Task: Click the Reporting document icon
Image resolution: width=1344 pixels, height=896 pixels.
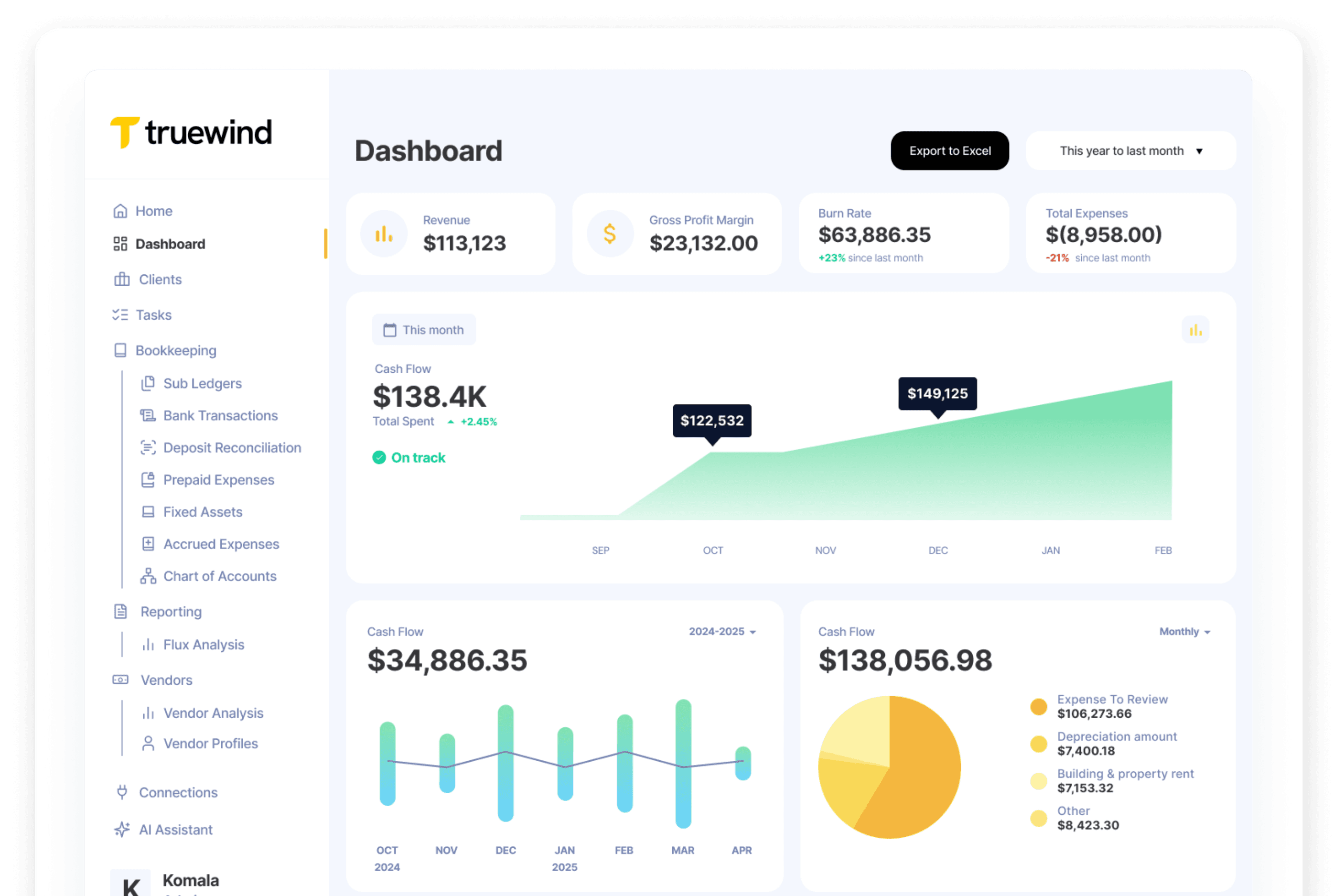Action: coord(120,611)
